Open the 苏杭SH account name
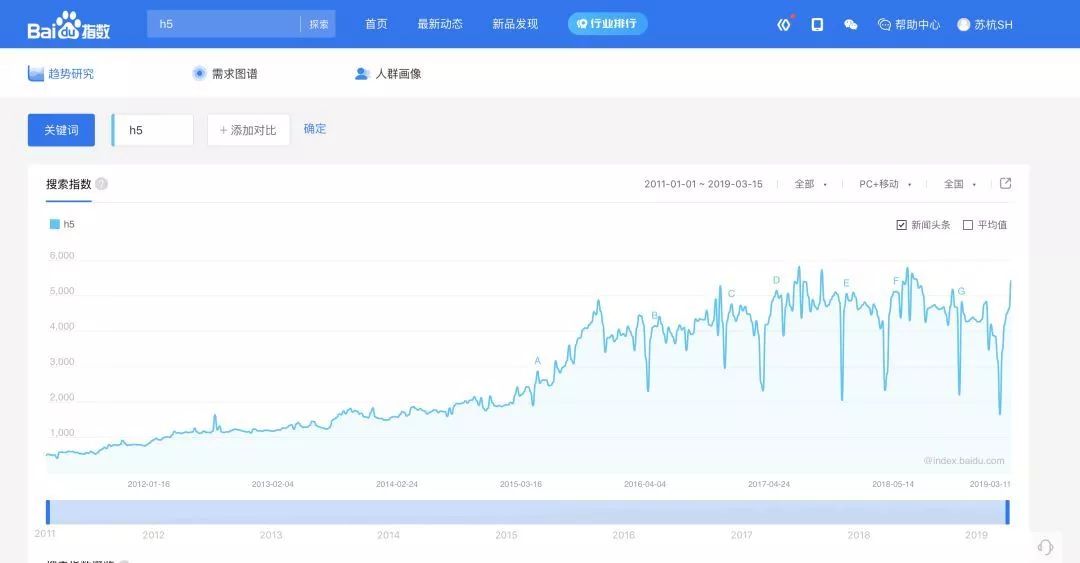Image resolution: width=1080 pixels, height=563 pixels. click(993, 25)
